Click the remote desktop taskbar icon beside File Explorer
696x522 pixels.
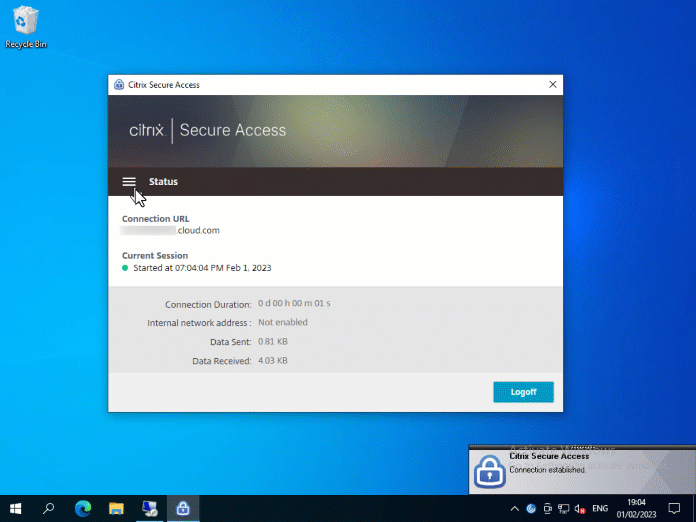(149, 508)
